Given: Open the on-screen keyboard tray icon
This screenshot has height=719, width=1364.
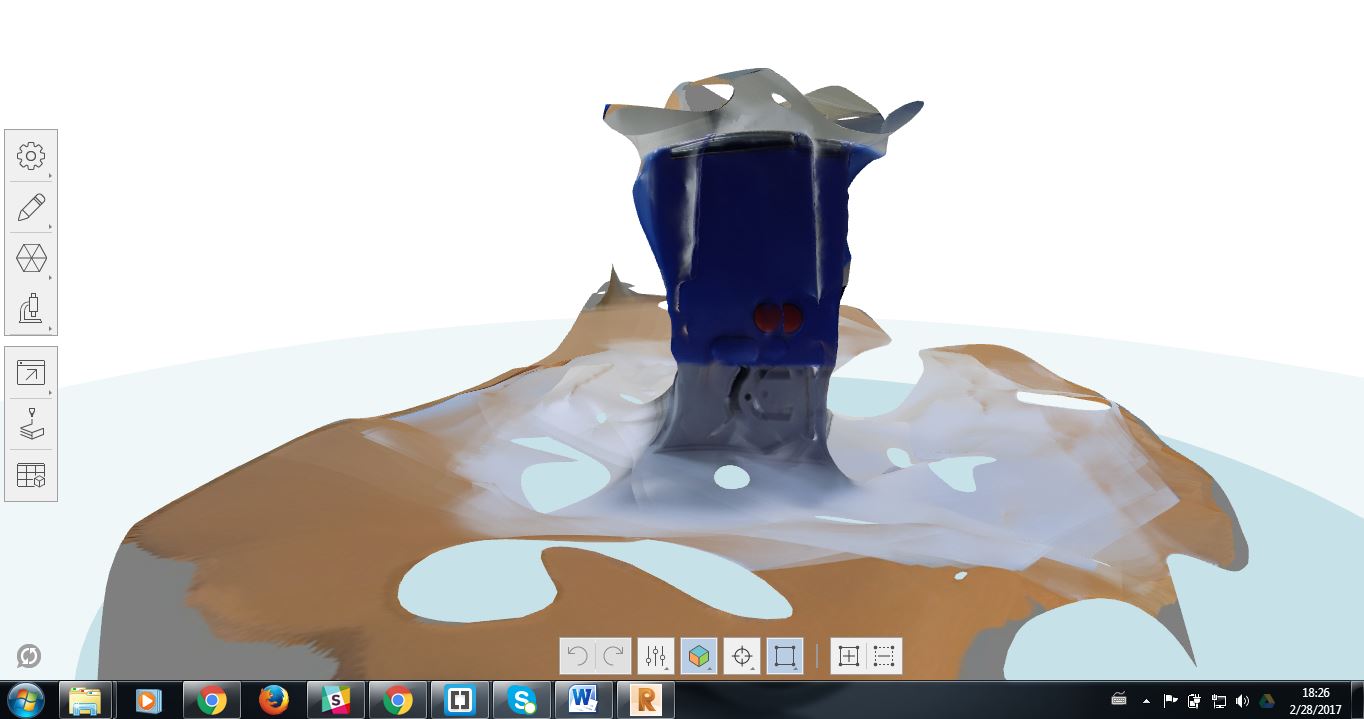Looking at the screenshot, I should (x=1119, y=700).
